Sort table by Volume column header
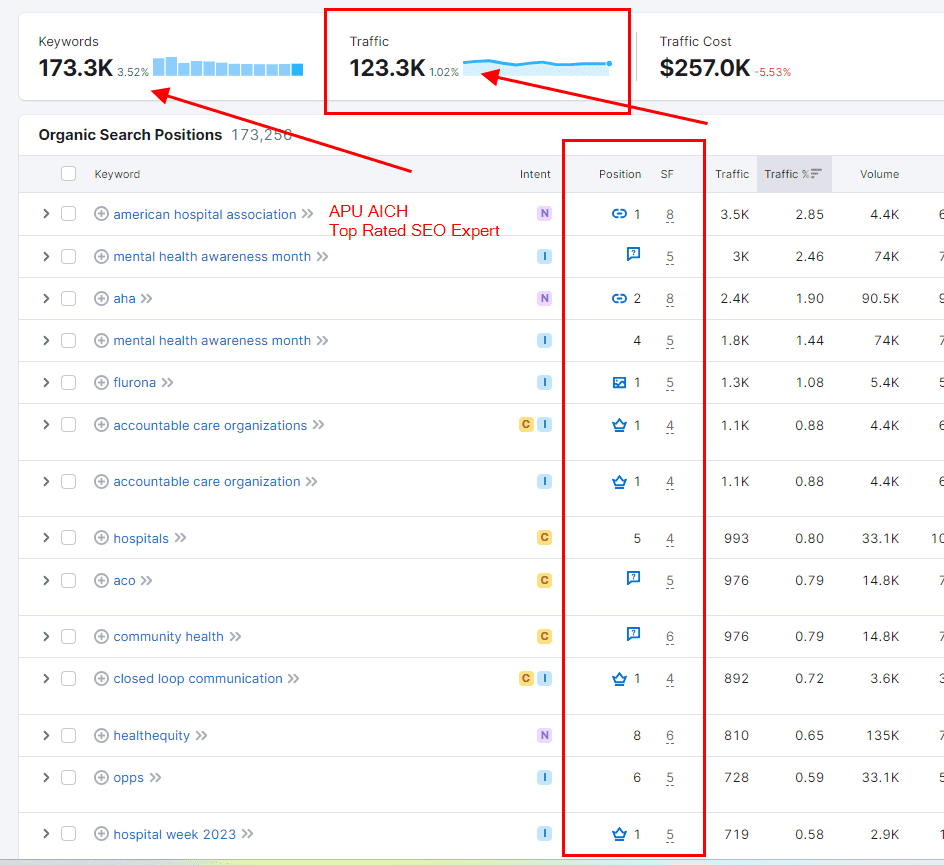This screenshot has width=944, height=865. [879, 174]
